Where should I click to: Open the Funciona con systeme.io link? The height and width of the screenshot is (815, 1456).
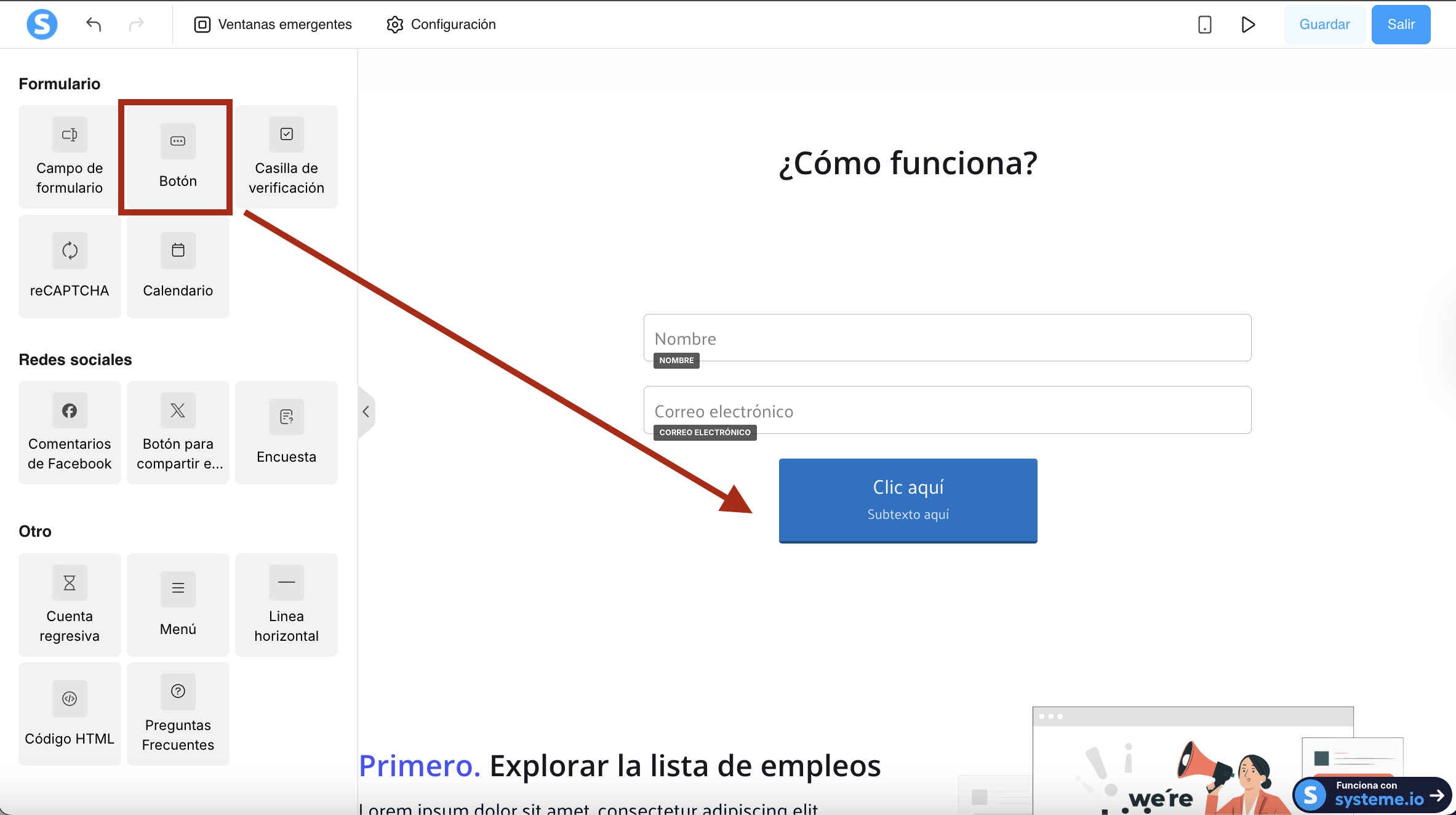click(1372, 795)
